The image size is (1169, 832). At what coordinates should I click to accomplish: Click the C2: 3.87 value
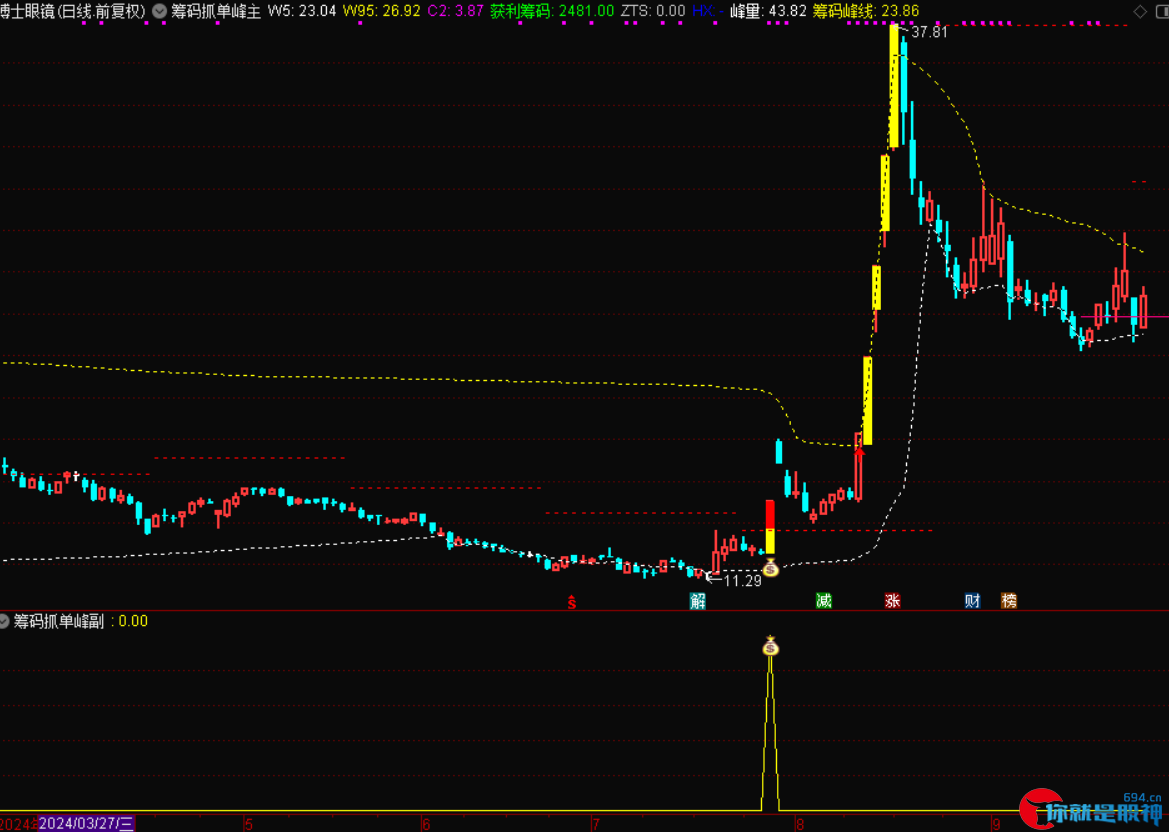click(x=456, y=11)
